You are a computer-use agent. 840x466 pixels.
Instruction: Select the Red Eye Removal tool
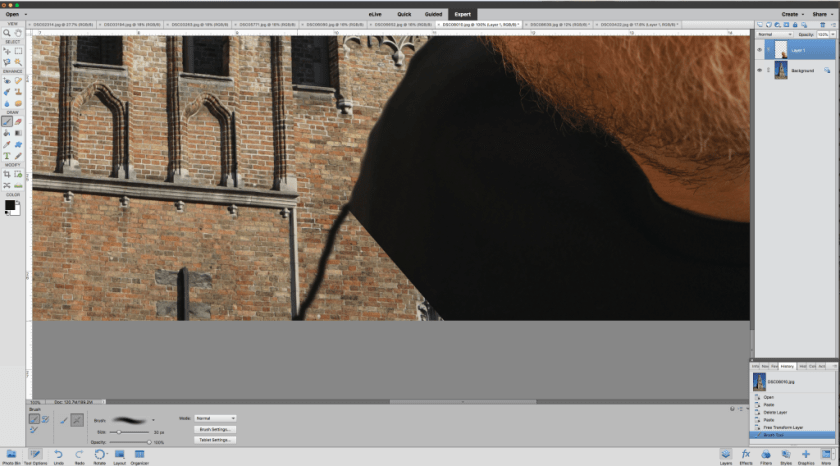tap(7, 80)
